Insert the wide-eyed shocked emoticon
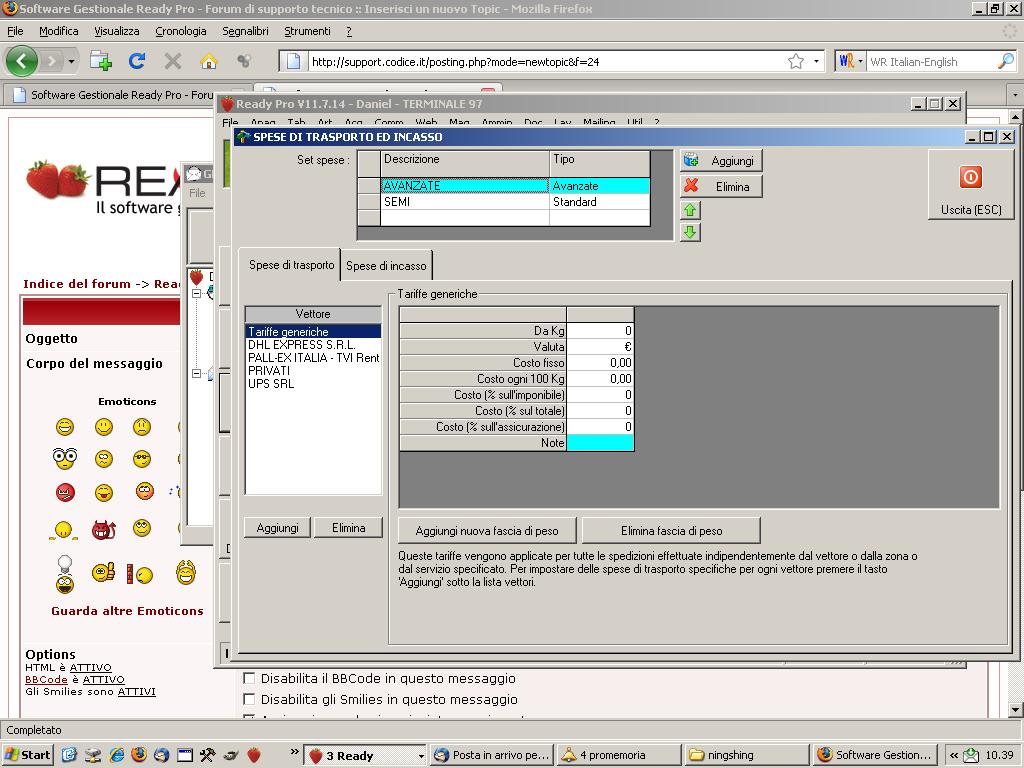 click(x=65, y=458)
